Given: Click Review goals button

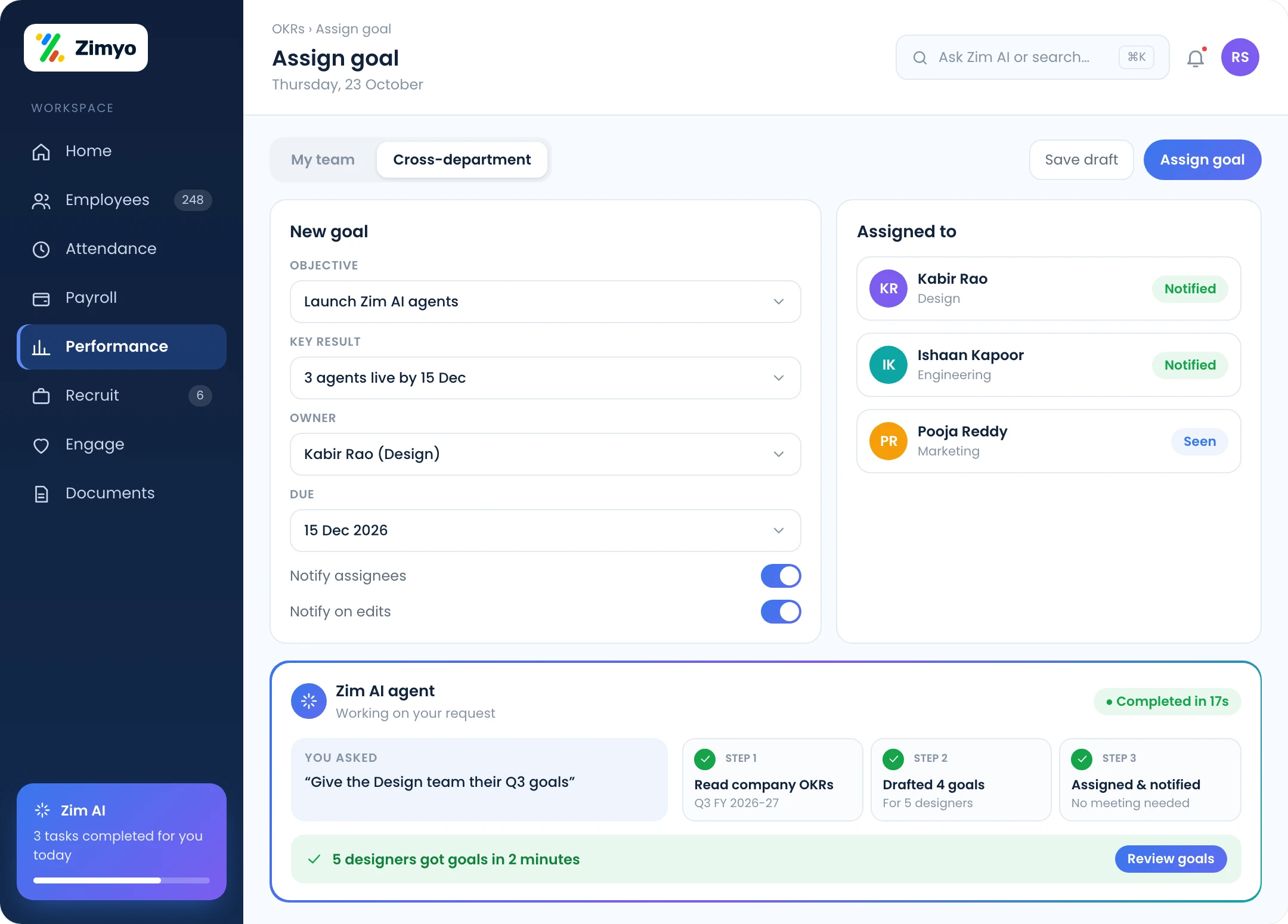Looking at the screenshot, I should pyautogui.click(x=1171, y=859).
